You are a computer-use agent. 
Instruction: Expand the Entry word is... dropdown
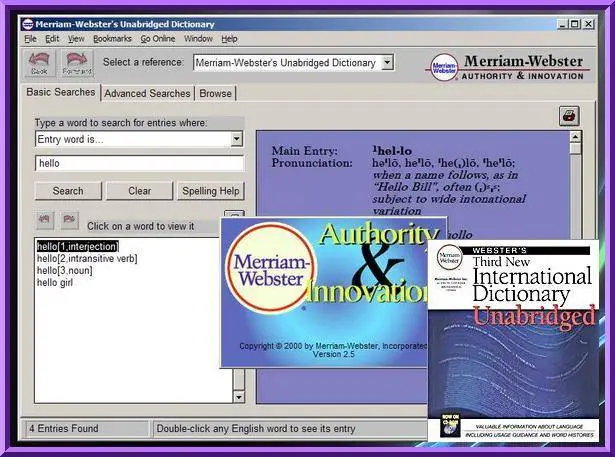click(237, 139)
